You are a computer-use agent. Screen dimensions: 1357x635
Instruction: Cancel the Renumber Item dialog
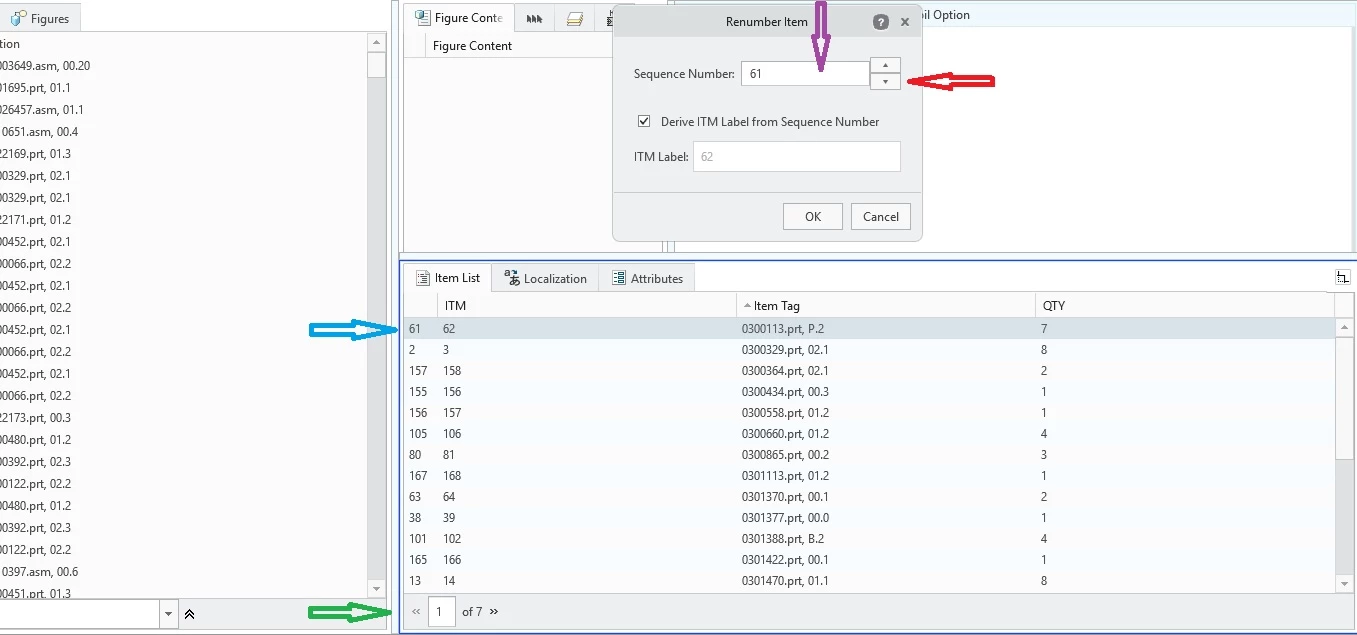[x=881, y=216]
